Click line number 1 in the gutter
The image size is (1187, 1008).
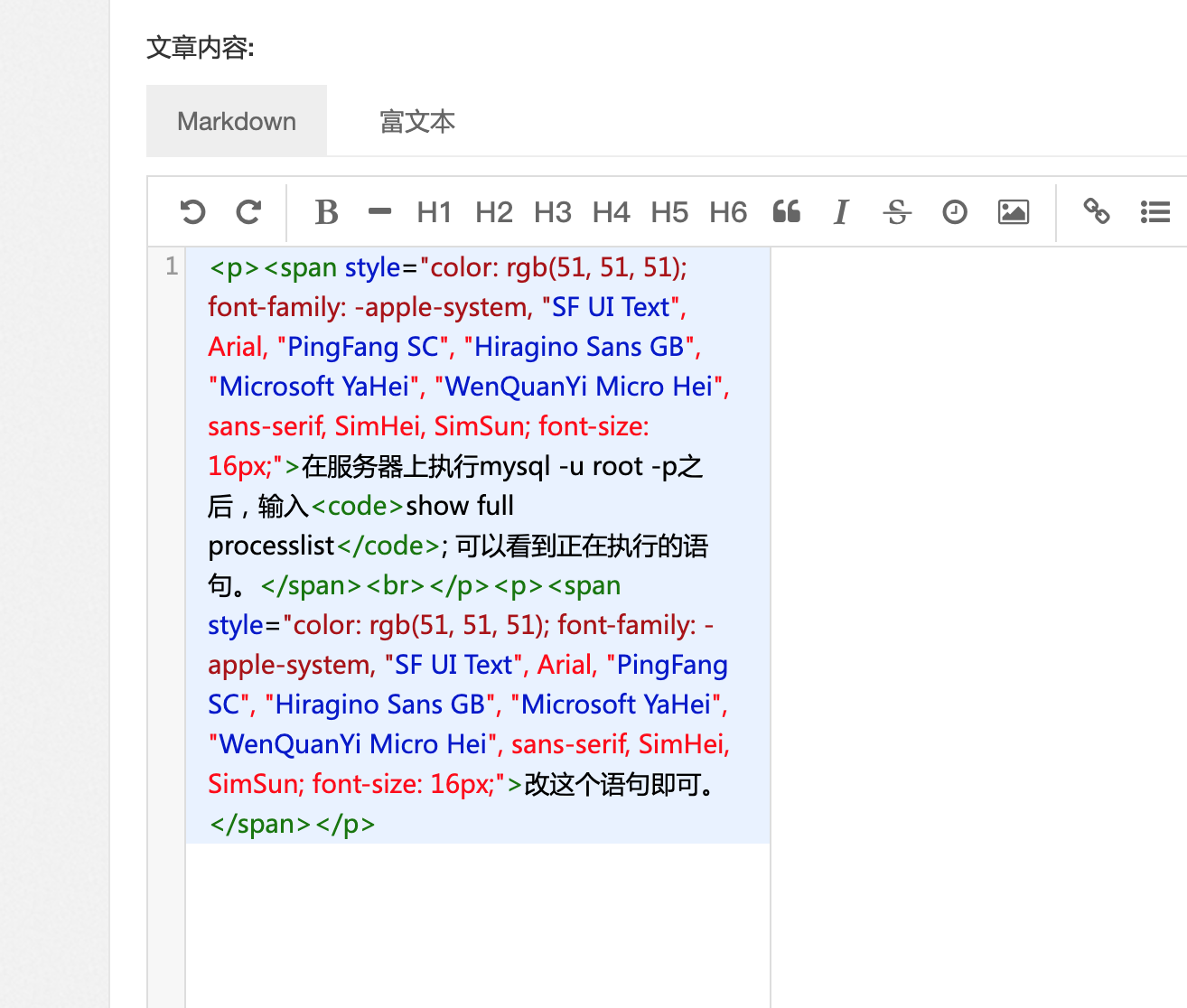point(172,266)
